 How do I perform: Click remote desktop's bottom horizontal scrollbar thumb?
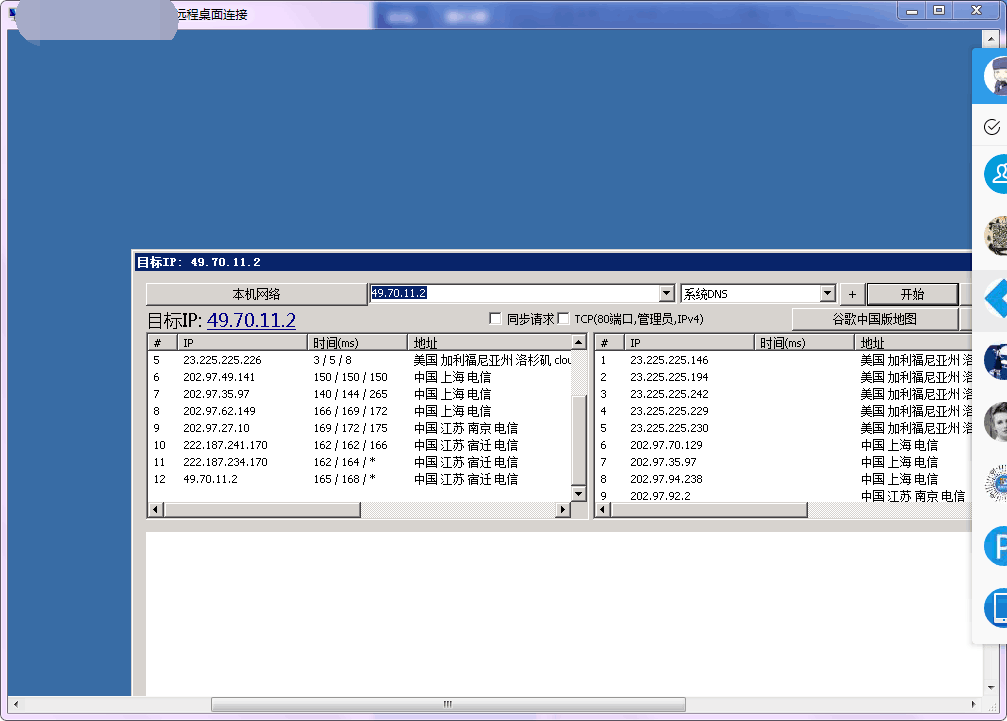click(x=448, y=704)
